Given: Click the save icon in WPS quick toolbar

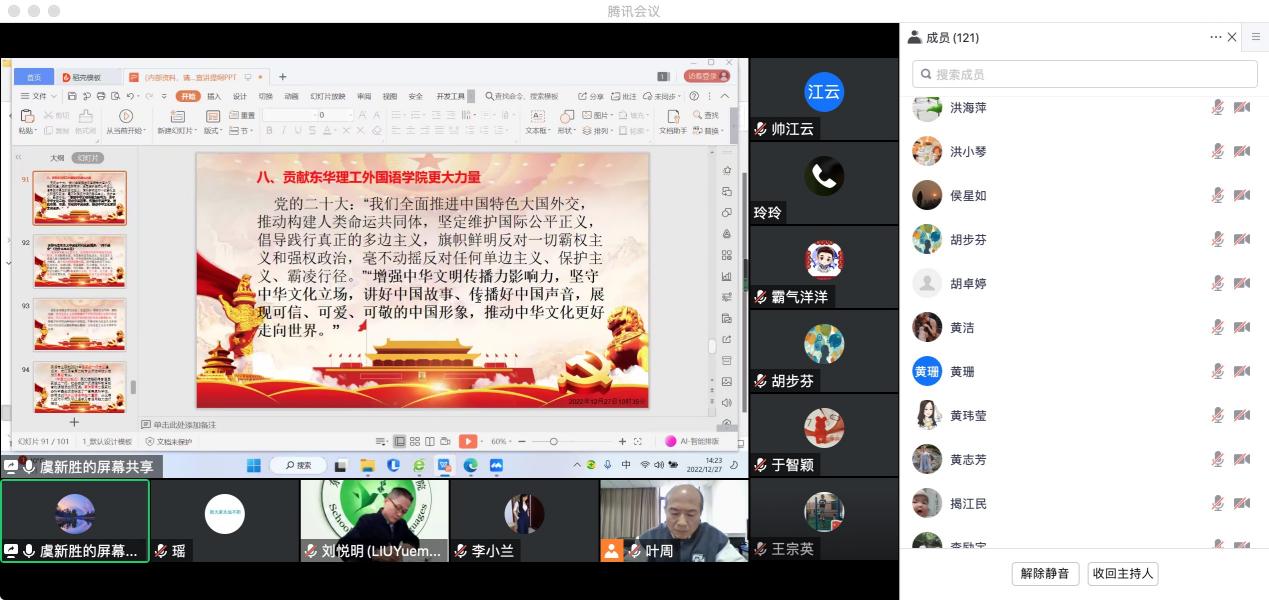Looking at the screenshot, I should coord(72,96).
